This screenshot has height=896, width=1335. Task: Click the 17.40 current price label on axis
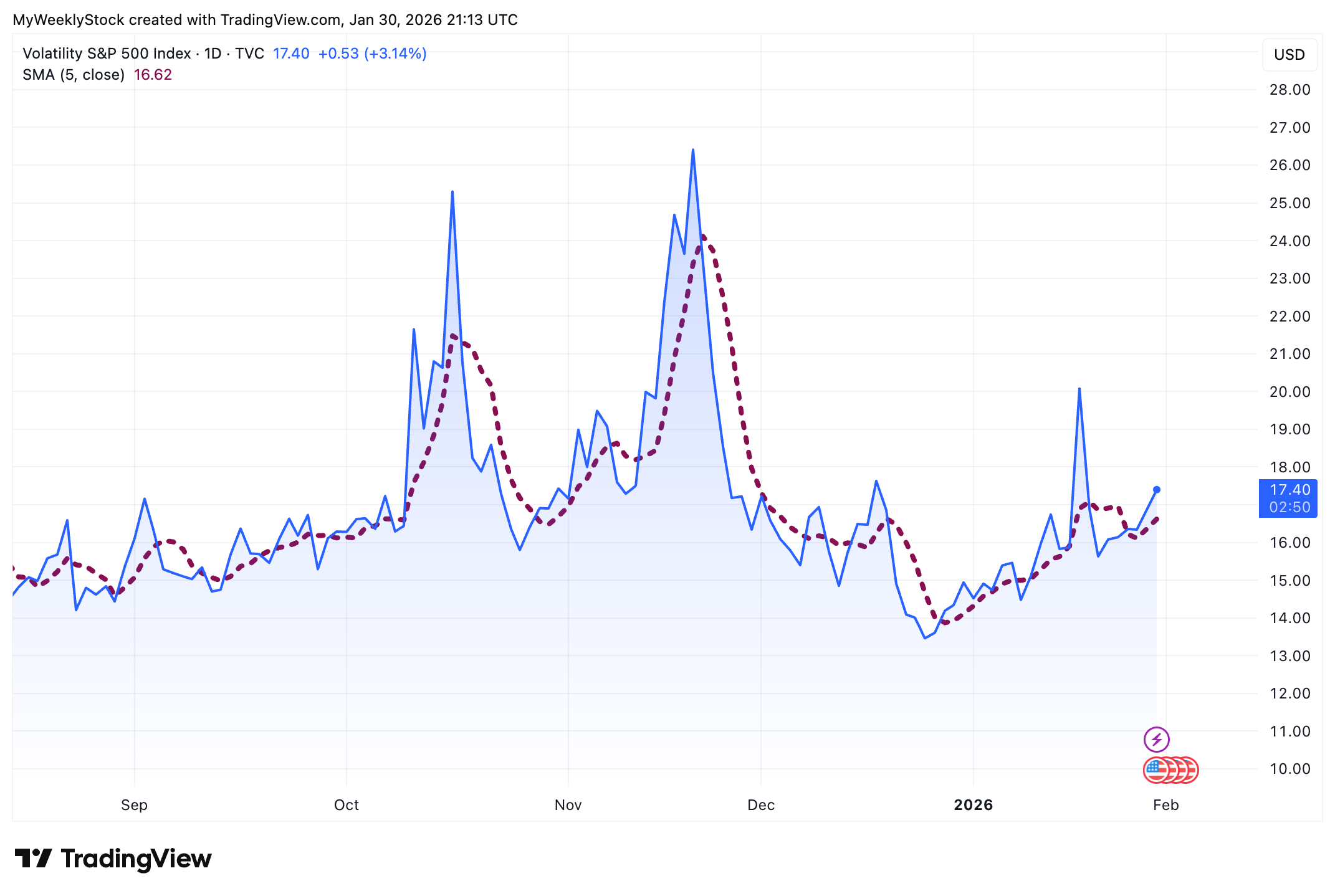pyautogui.click(x=1290, y=490)
